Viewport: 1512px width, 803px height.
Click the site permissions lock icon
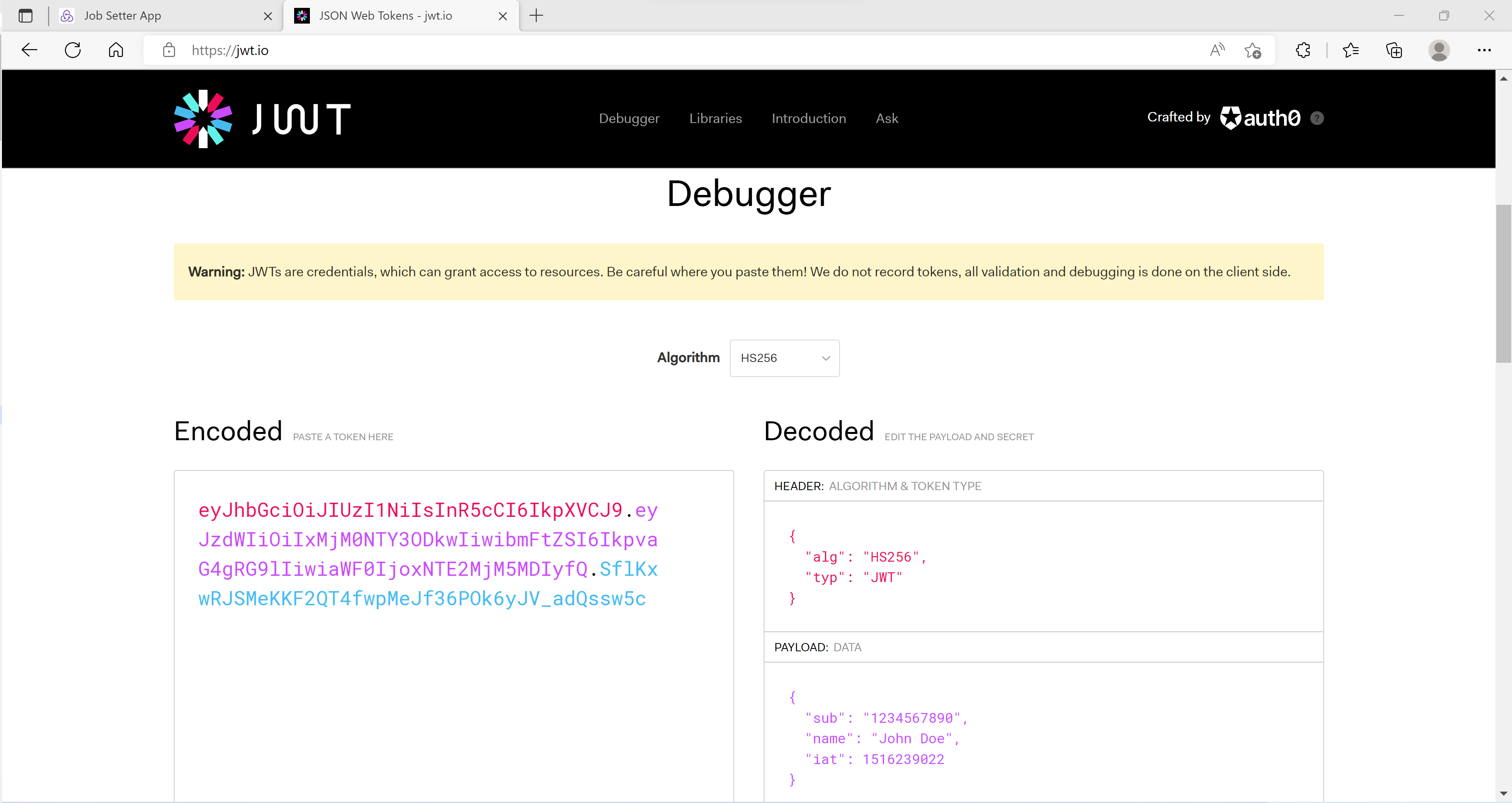[x=169, y=50]
